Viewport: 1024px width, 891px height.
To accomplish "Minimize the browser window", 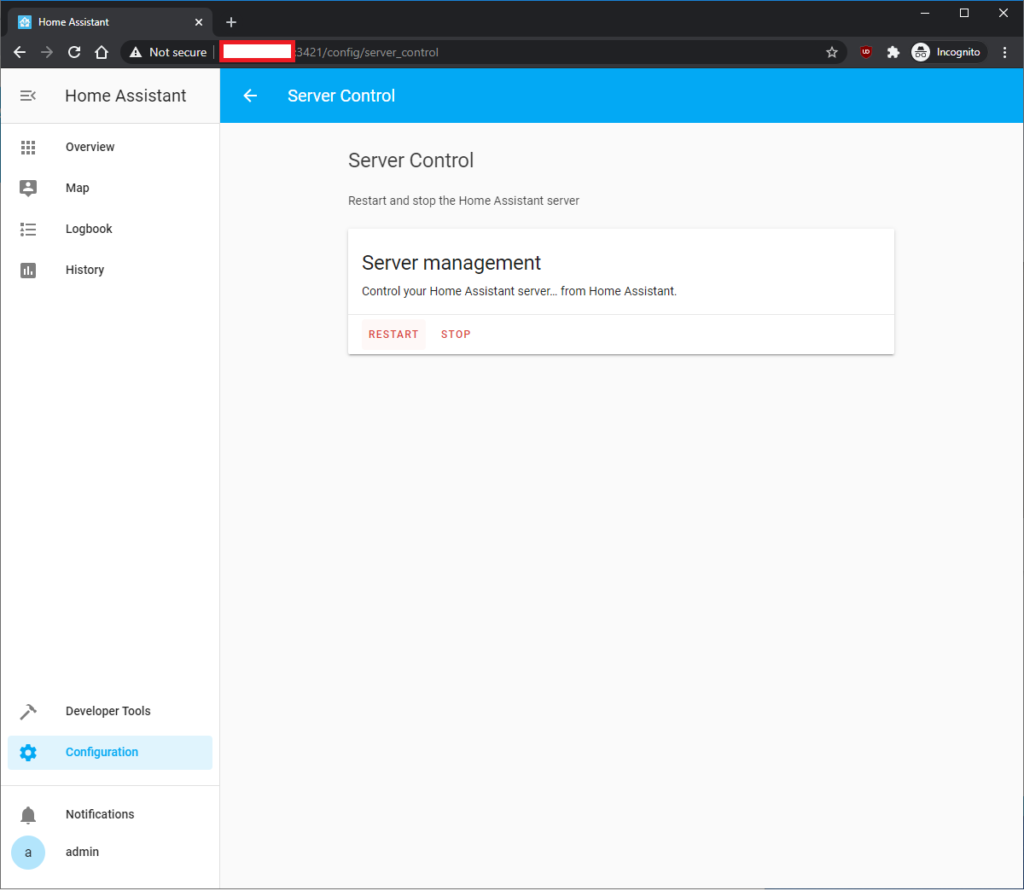I will 925,13.
